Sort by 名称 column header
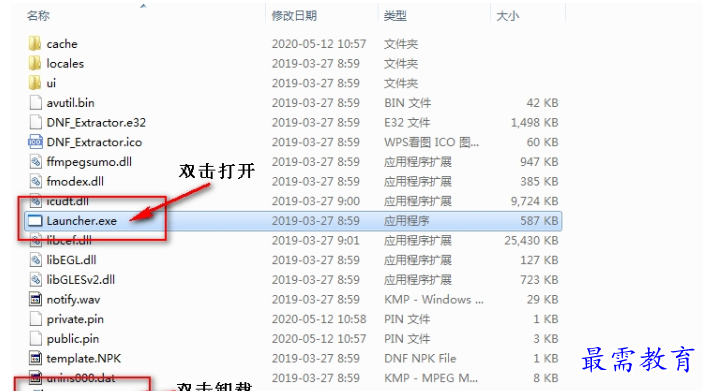Image resolution: width=703 pixels, height=391 pixels. (x=38, y=16)
